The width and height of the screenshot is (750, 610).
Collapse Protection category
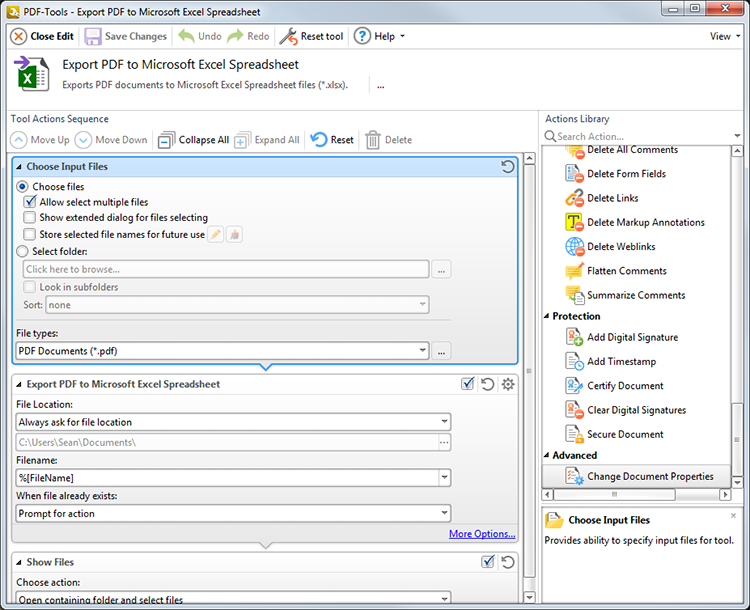[547, 316]
